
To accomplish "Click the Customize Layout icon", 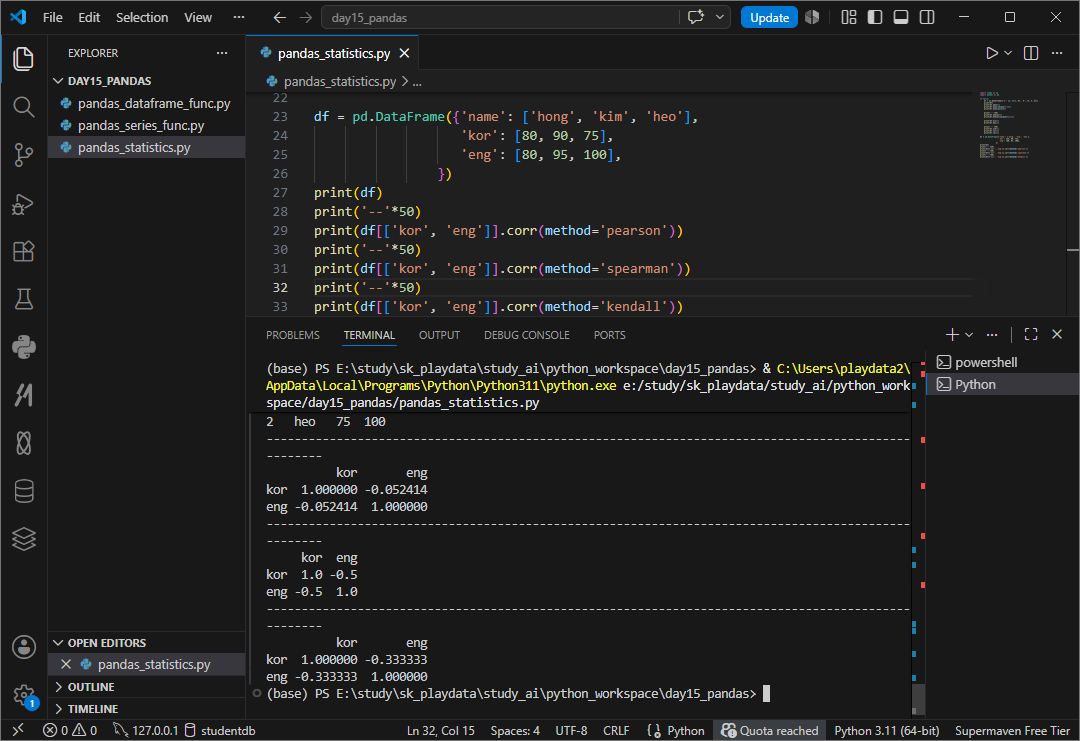I will [x=849, y=17].
